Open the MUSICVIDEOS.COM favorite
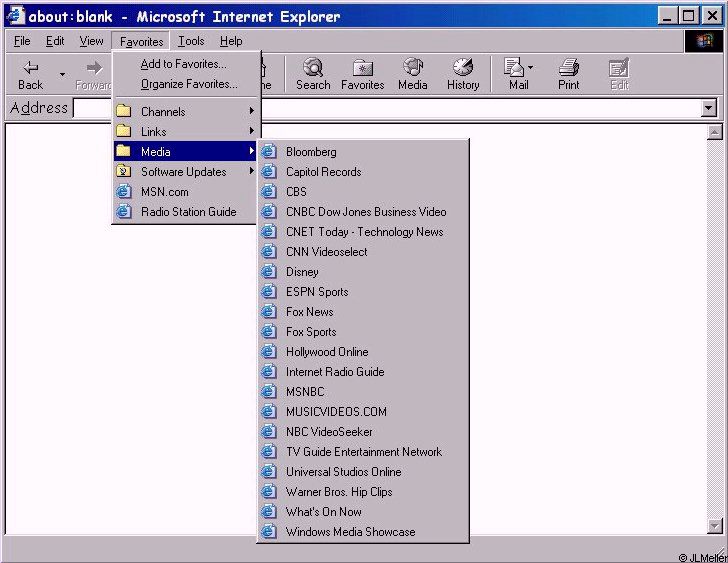 (x=363, y=411)
